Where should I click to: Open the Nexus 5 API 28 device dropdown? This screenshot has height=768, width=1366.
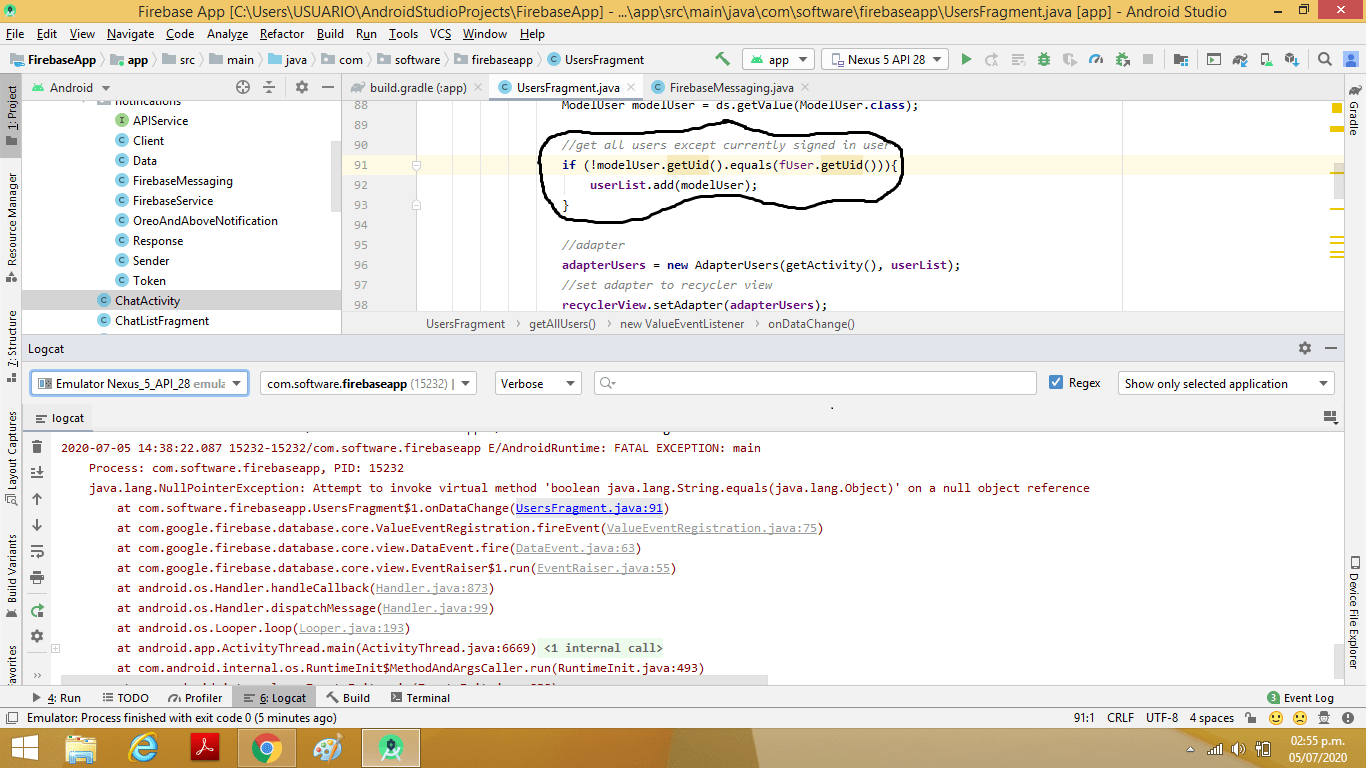tap(884, 59)
